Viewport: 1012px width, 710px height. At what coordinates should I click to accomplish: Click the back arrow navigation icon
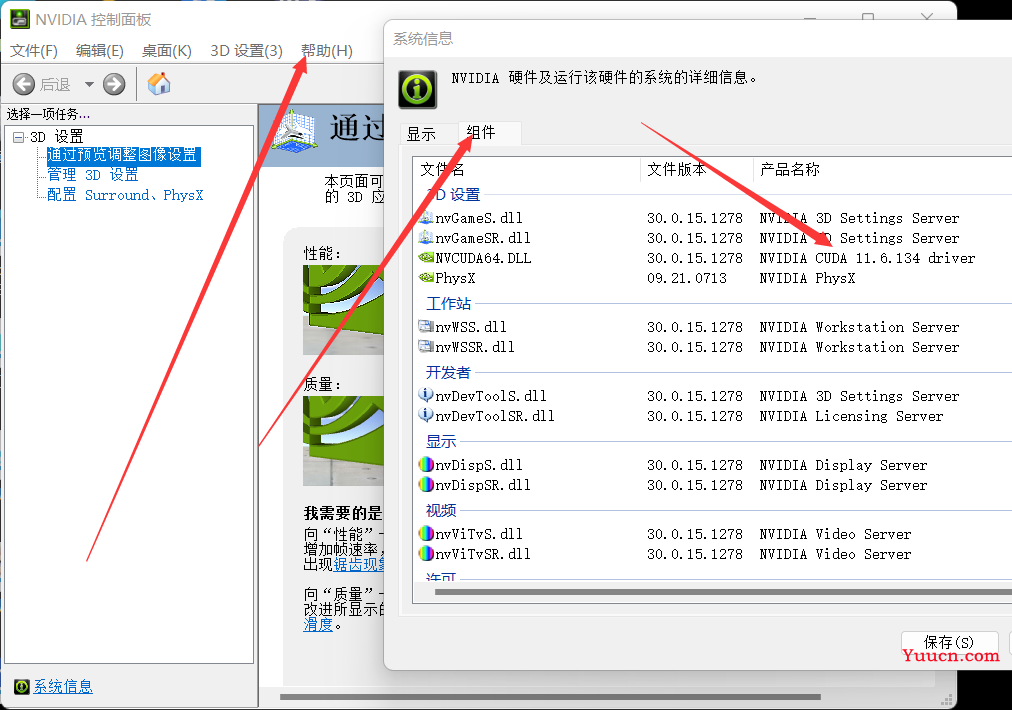pyautogui.click(x=24, y=84)
